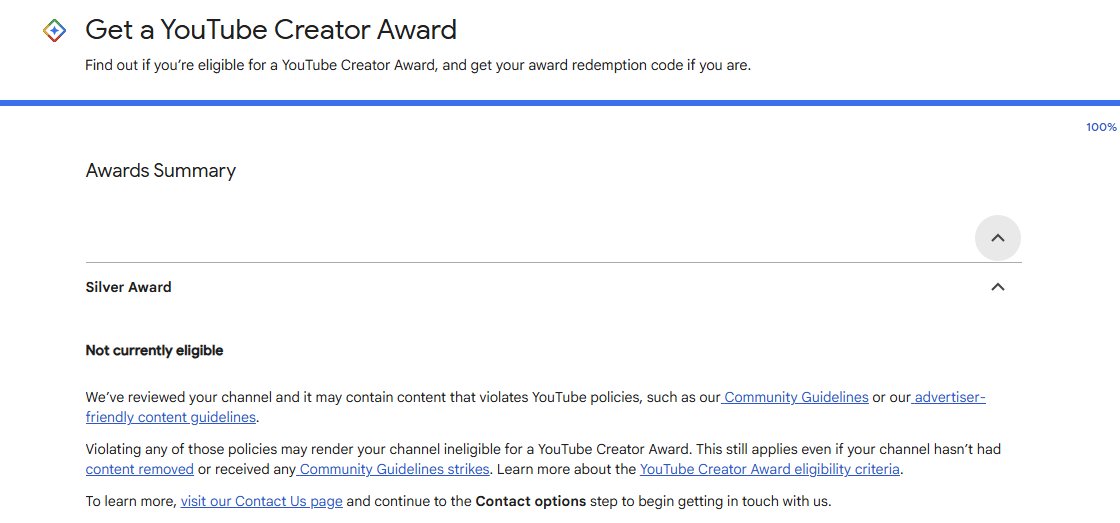Viewport: 1120px width, 523px height.
Task: Click the Awards Summary heading
Action: point(161,171)
